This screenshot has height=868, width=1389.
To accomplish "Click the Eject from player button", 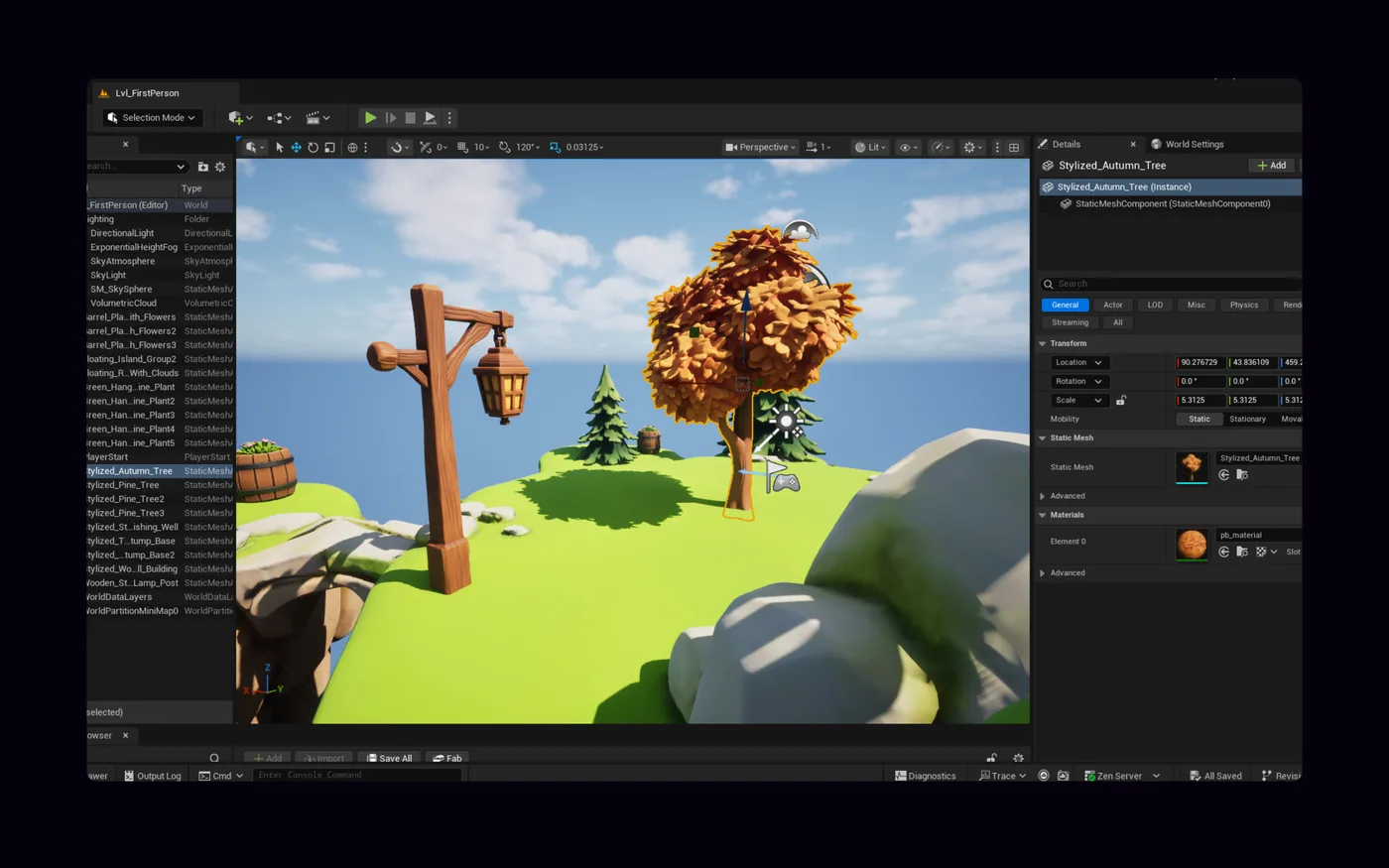I will (x=430, y=118).
